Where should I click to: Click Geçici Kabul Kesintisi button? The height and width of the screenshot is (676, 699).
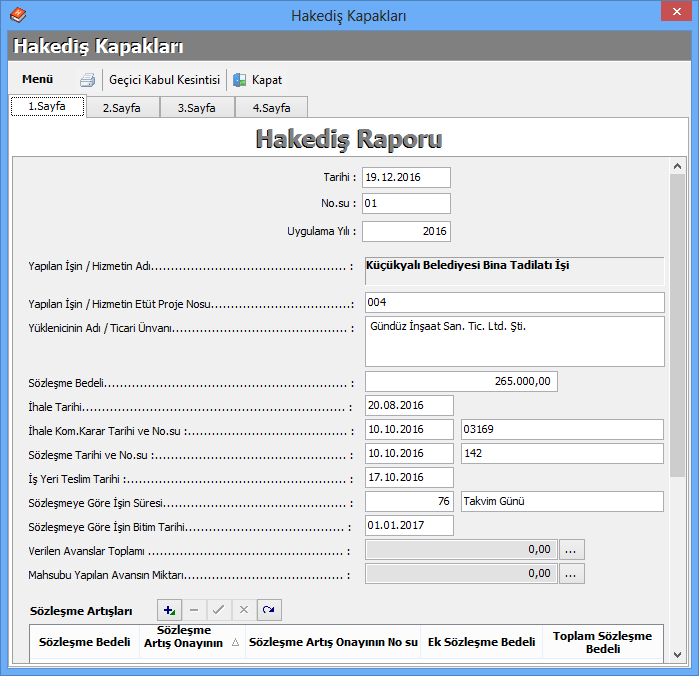coord(164,80)
